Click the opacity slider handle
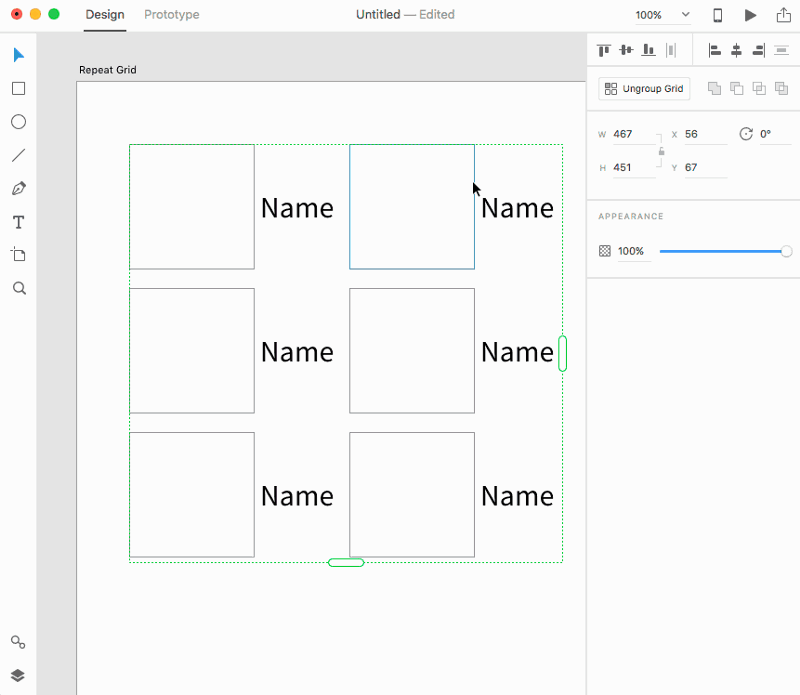The height and width of the screenshot is (695, 800). pyautogui.click(x=786, y=251)
